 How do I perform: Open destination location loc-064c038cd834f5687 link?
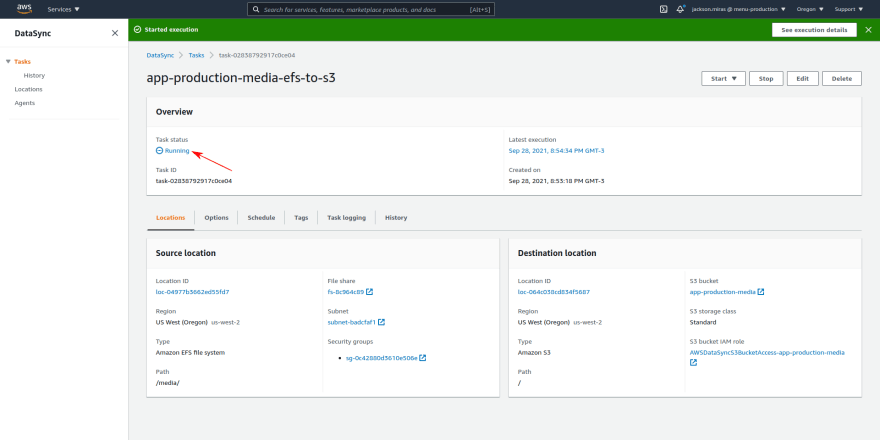pyautogui.click(x=553, y=292)
